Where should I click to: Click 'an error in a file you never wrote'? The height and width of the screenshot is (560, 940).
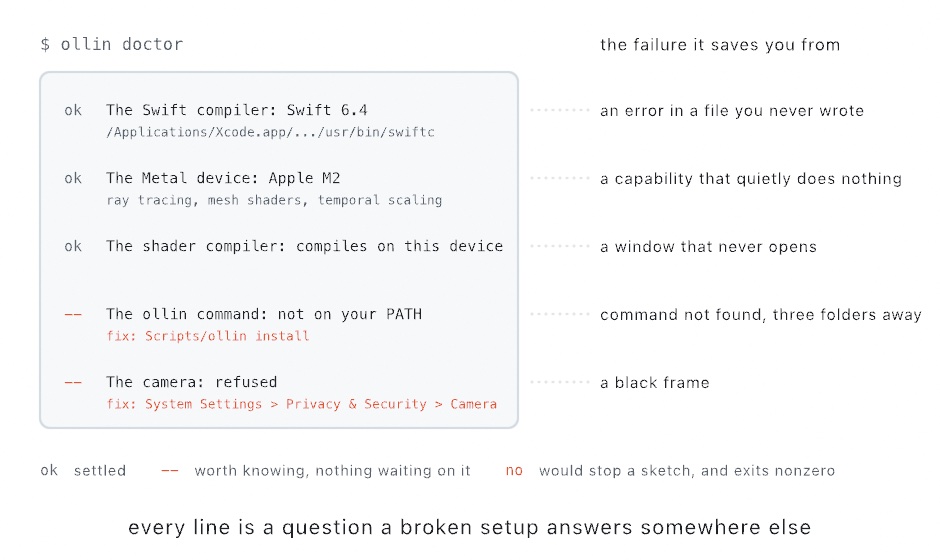(x=732, y=111)
